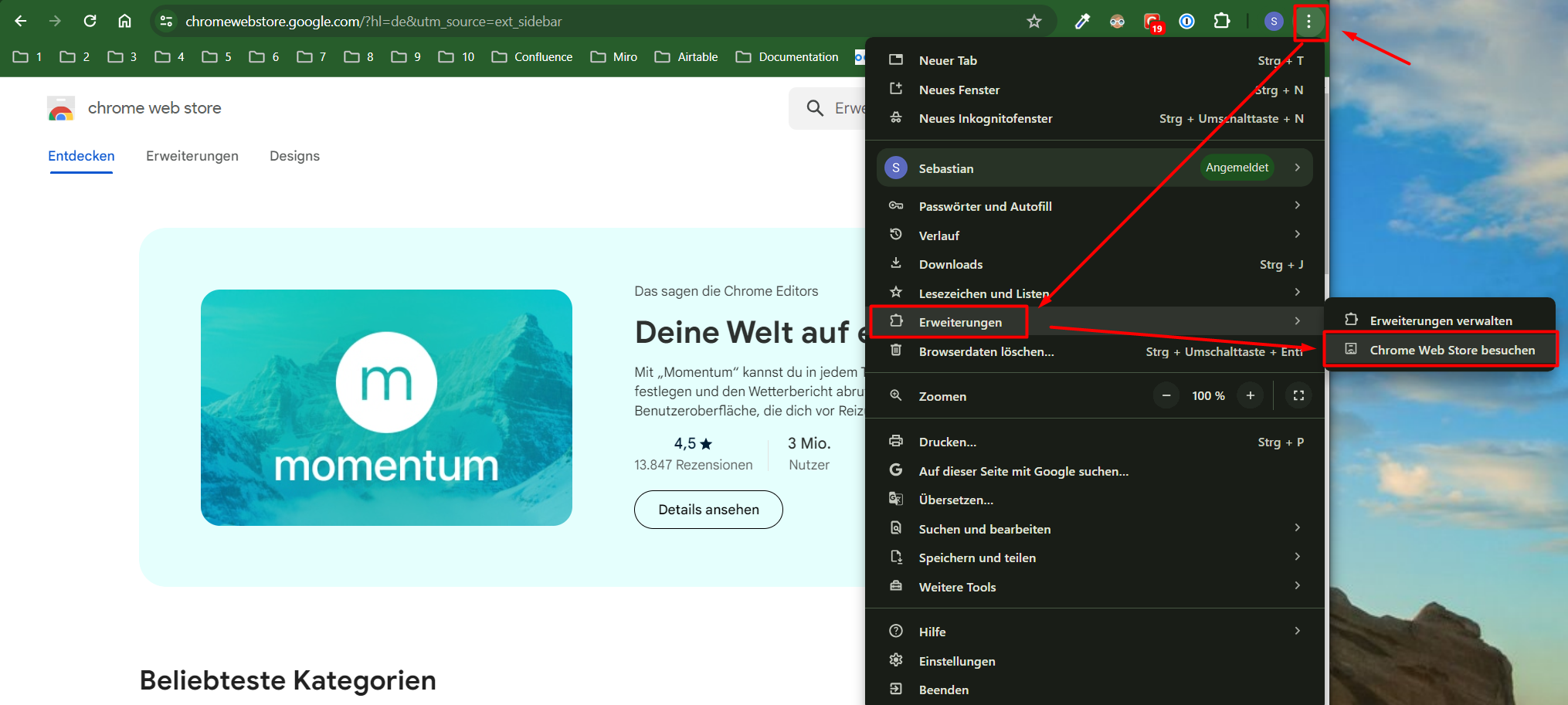Click the Details ansehen button
Screen dimensions: 1568x705
tap(708, 510)
